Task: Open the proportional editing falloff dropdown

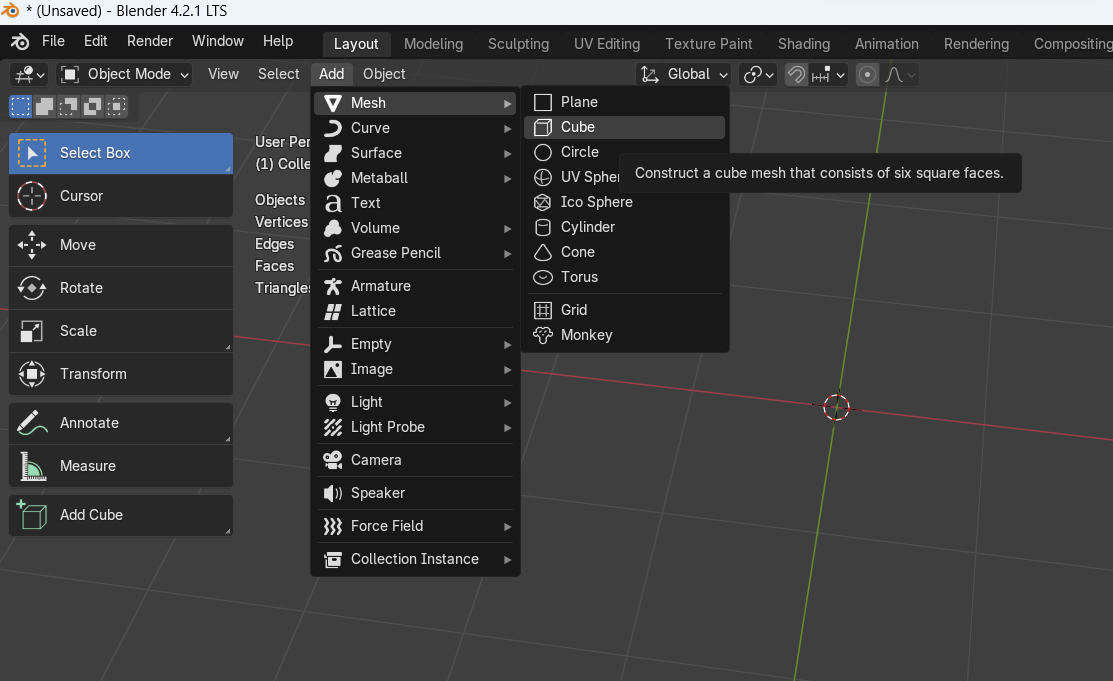Action: click(900, 75)
